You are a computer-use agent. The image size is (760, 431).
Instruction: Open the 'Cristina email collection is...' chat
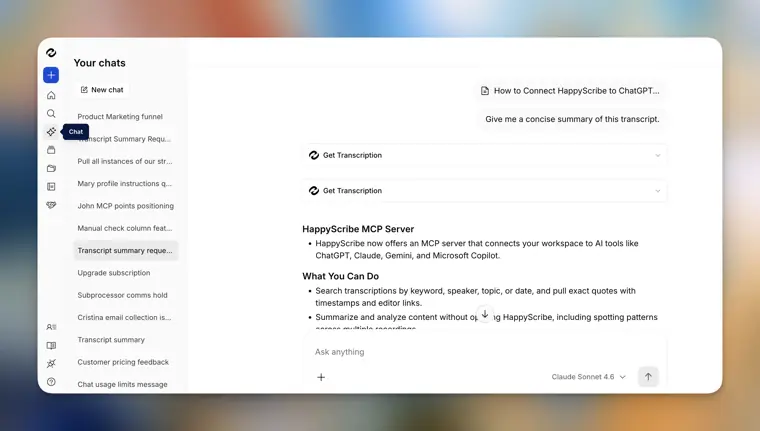click(125, 318)
